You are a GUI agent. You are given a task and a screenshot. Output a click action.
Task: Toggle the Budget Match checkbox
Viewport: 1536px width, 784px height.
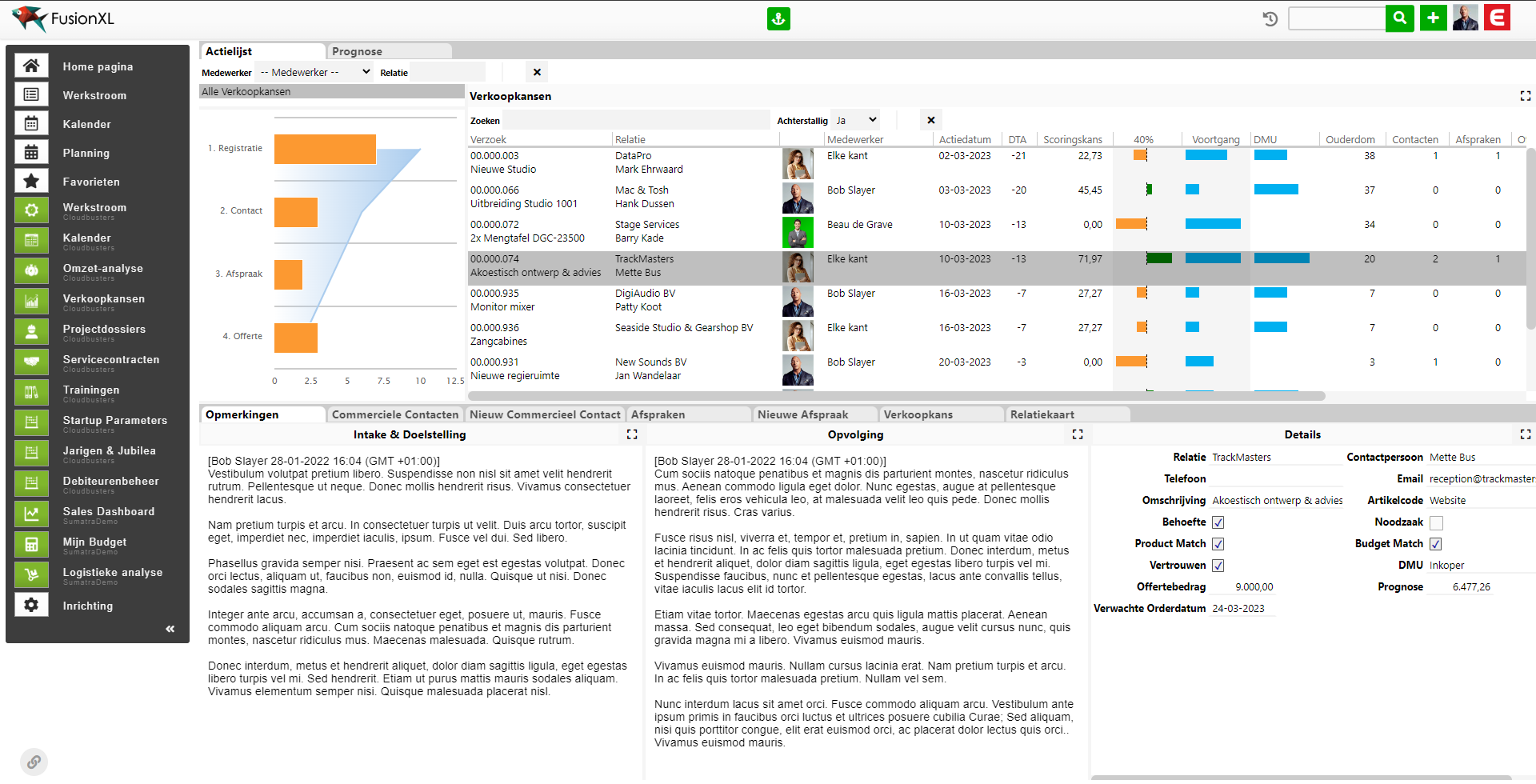(x=1436, y=544)
